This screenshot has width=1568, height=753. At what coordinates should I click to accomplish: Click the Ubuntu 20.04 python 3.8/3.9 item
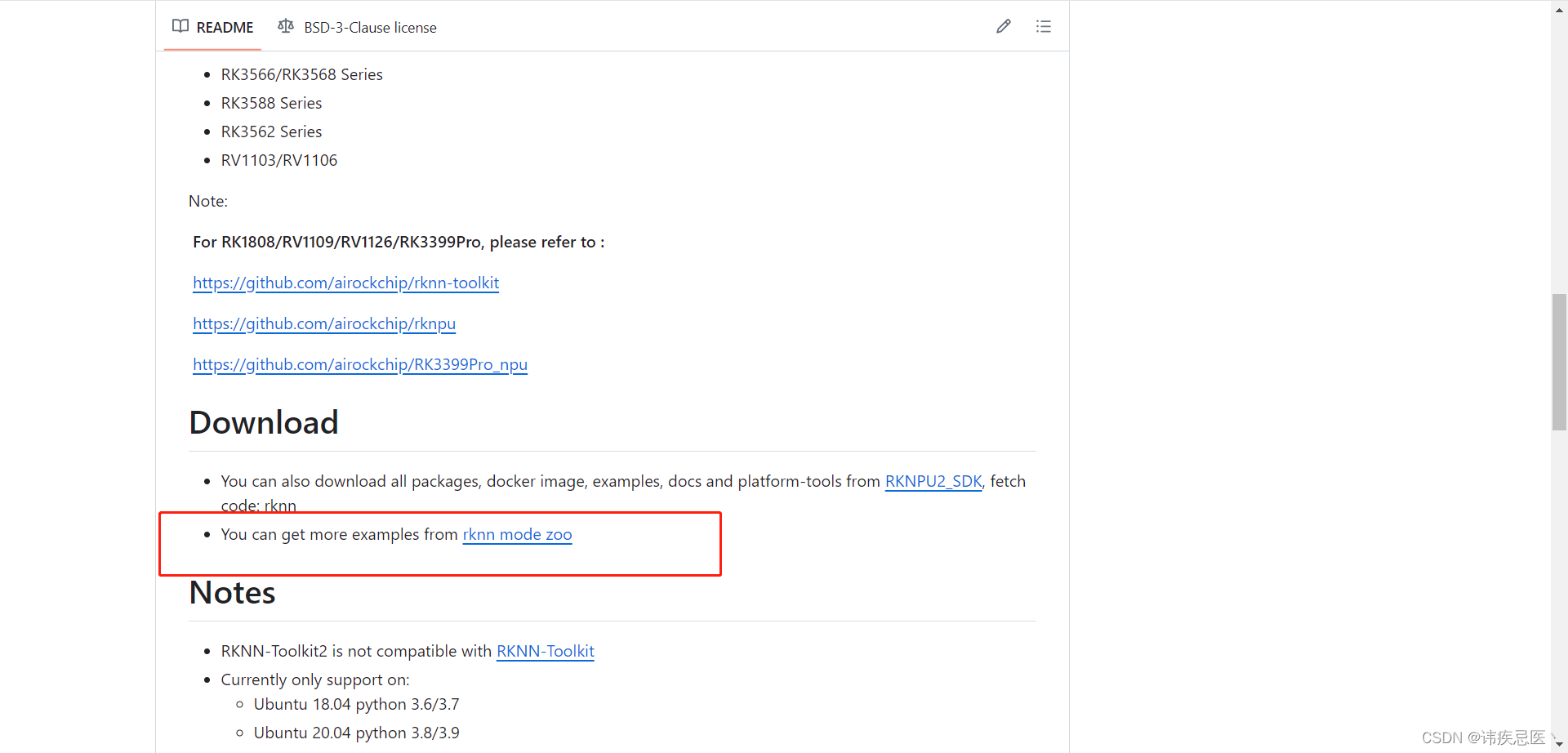click(x=356, y=733)
